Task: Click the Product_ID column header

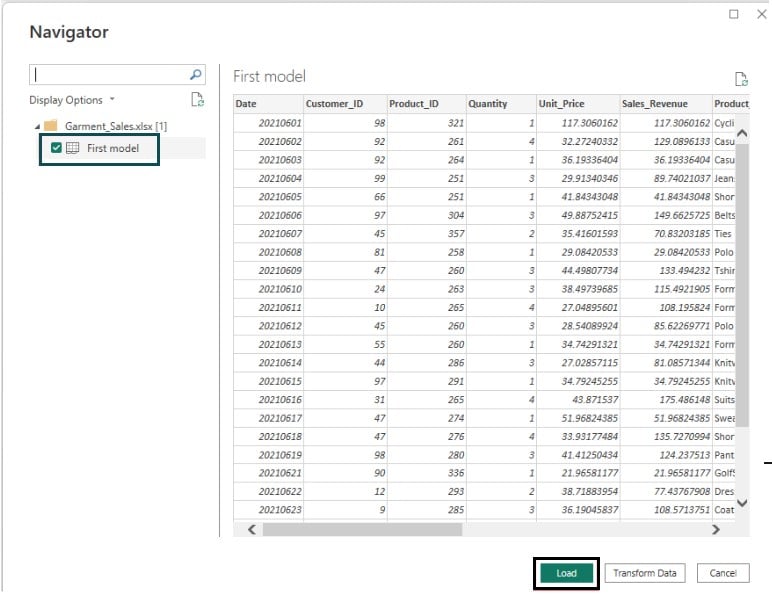Action: tap(426, 104)
